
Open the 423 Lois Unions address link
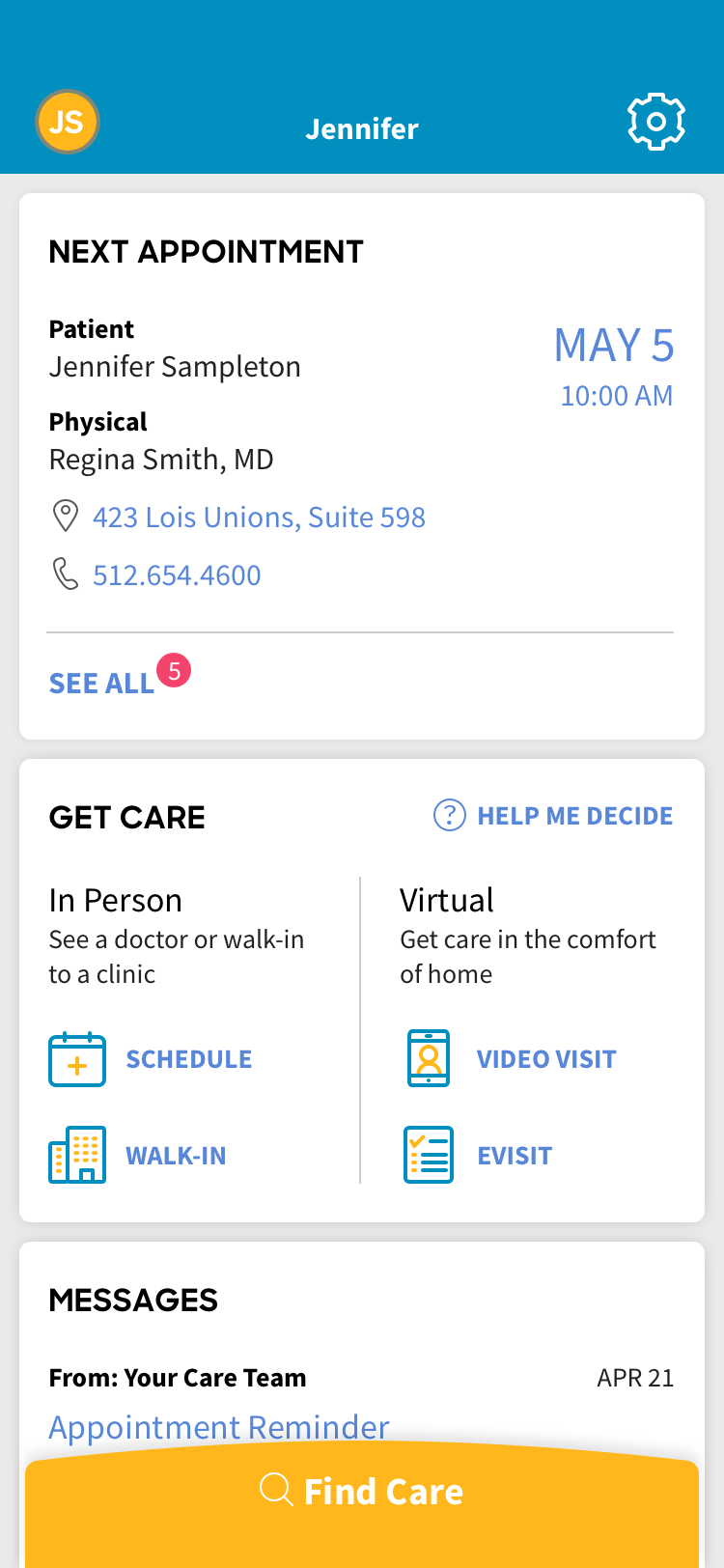[259, 518]
